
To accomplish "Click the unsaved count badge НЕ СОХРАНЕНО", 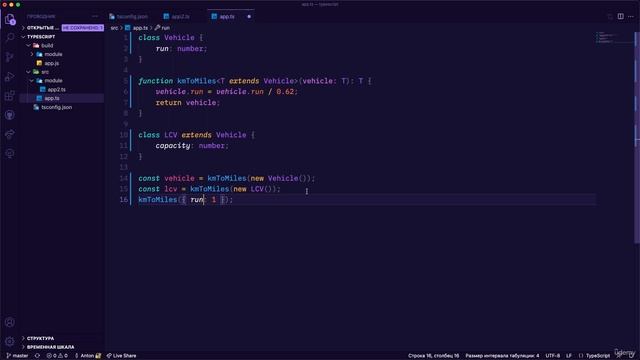I will 82,28.
